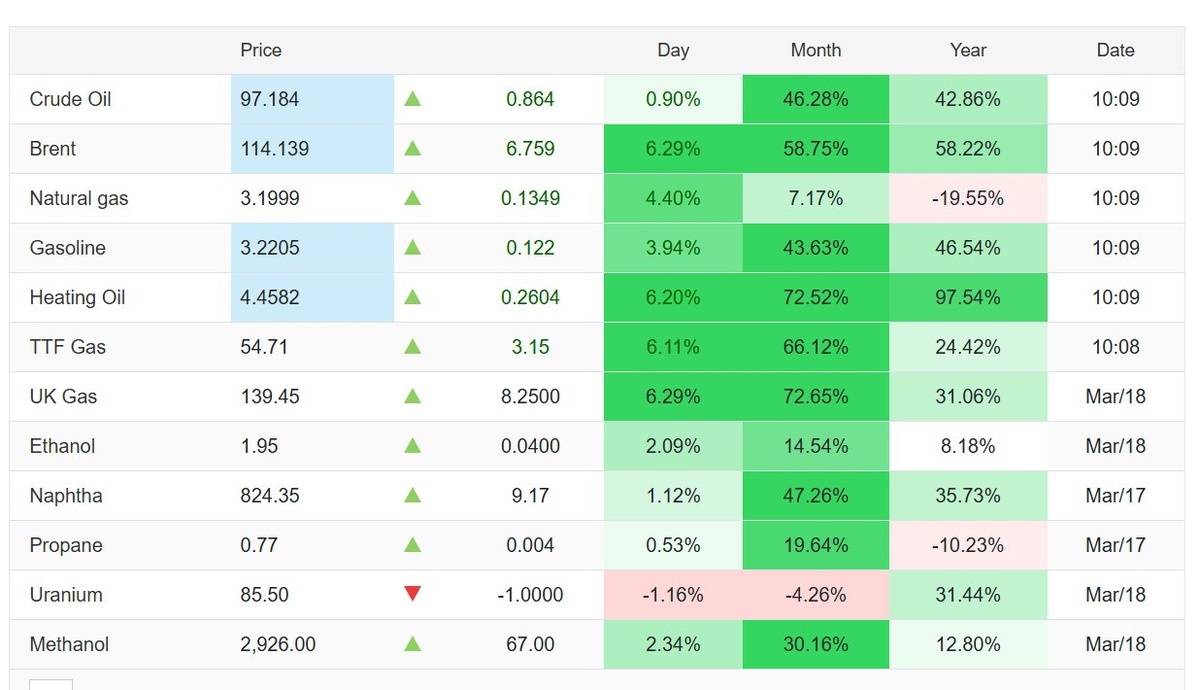Click the Year column header
This screenshot has height=690, width=1200.
tap(968, 50)
